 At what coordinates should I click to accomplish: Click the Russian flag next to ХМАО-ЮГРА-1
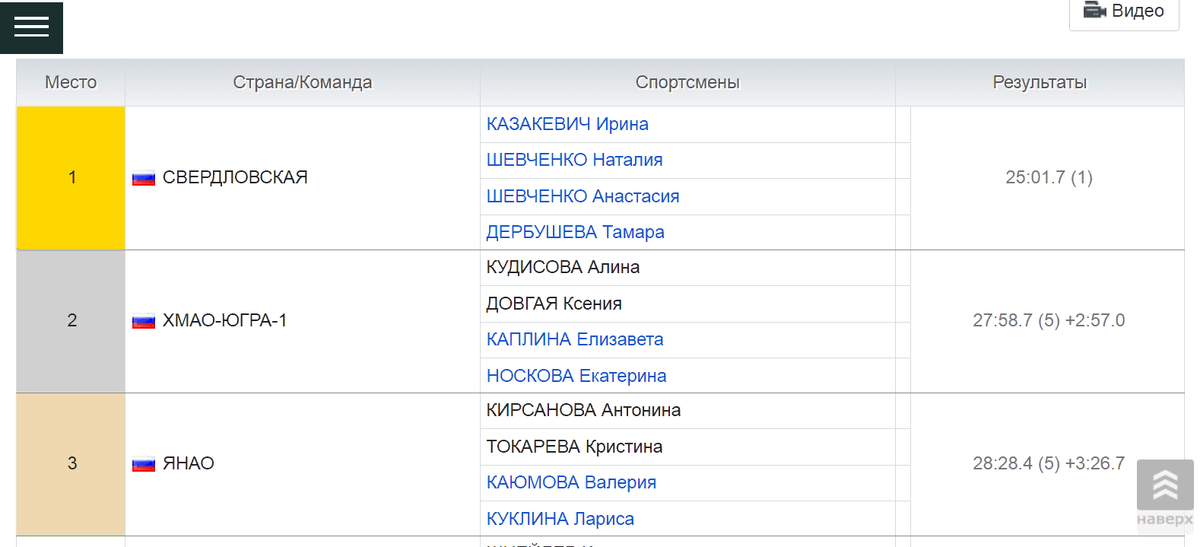(144, 321)
